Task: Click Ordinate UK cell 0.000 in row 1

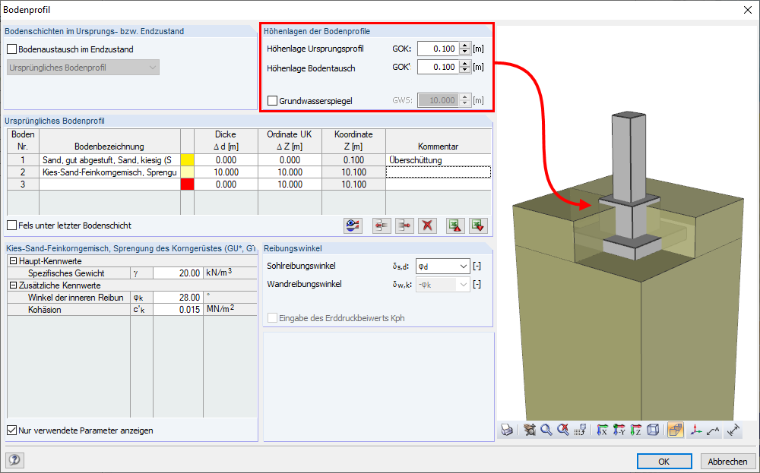Action: tap(290, 160)
